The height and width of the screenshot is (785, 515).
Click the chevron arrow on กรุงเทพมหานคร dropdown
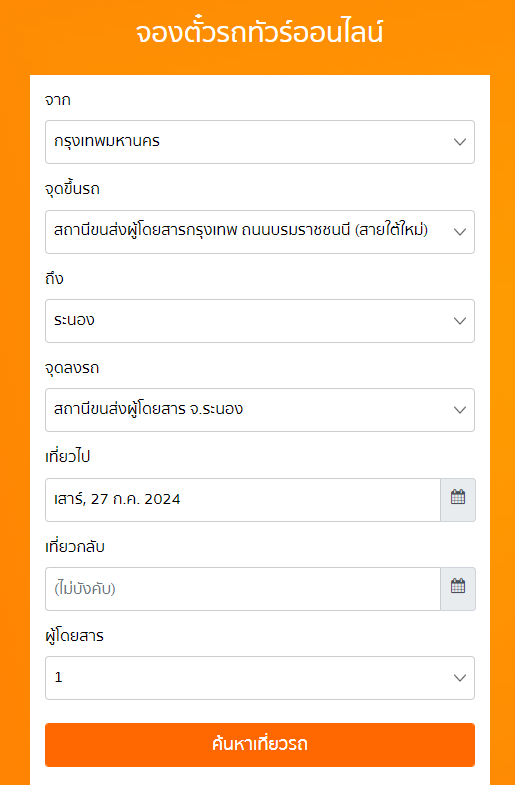(x=460, y=142)
